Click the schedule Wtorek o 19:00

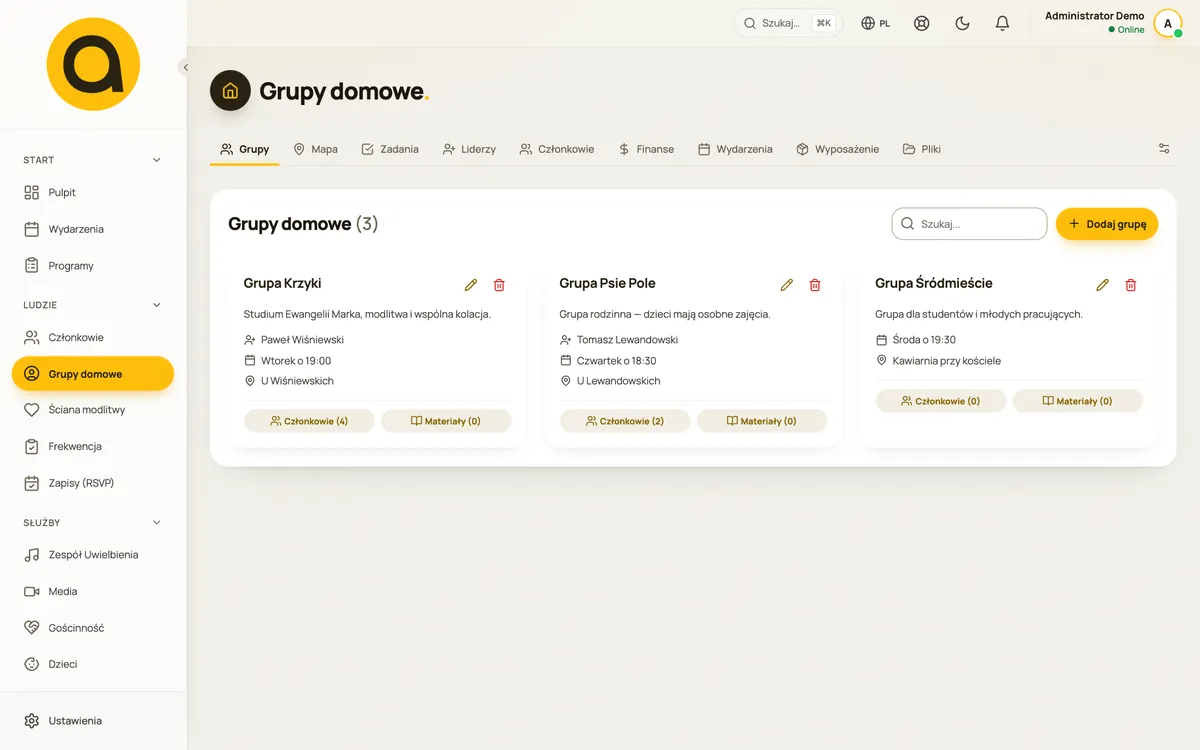(296, 361)
